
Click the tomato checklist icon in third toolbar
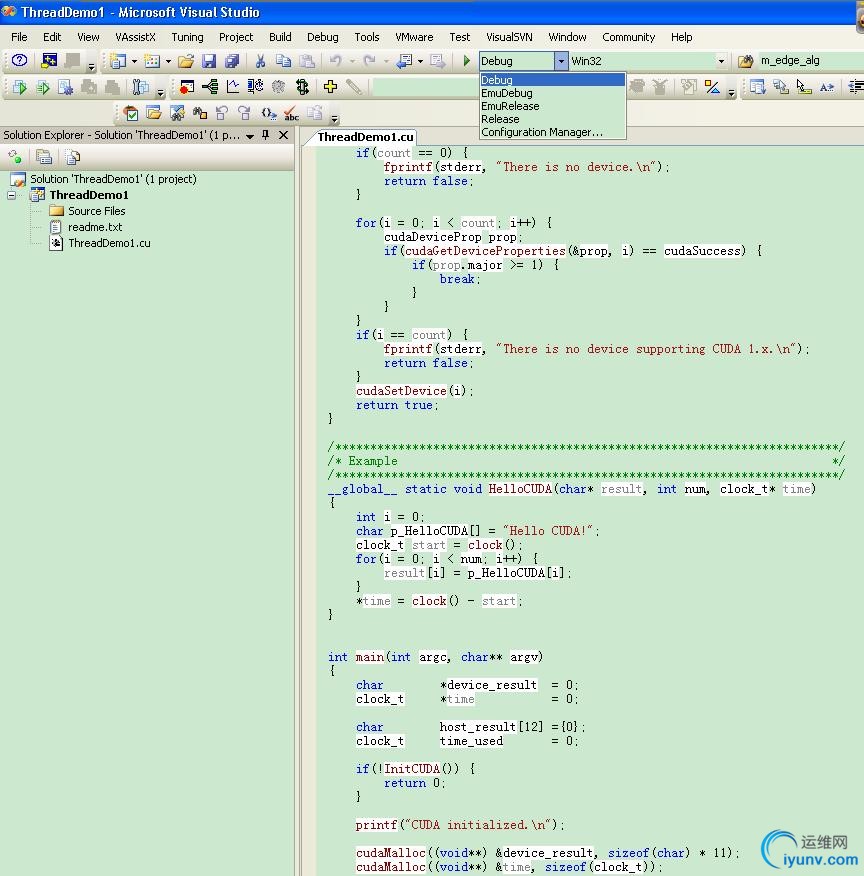(131, 113)
